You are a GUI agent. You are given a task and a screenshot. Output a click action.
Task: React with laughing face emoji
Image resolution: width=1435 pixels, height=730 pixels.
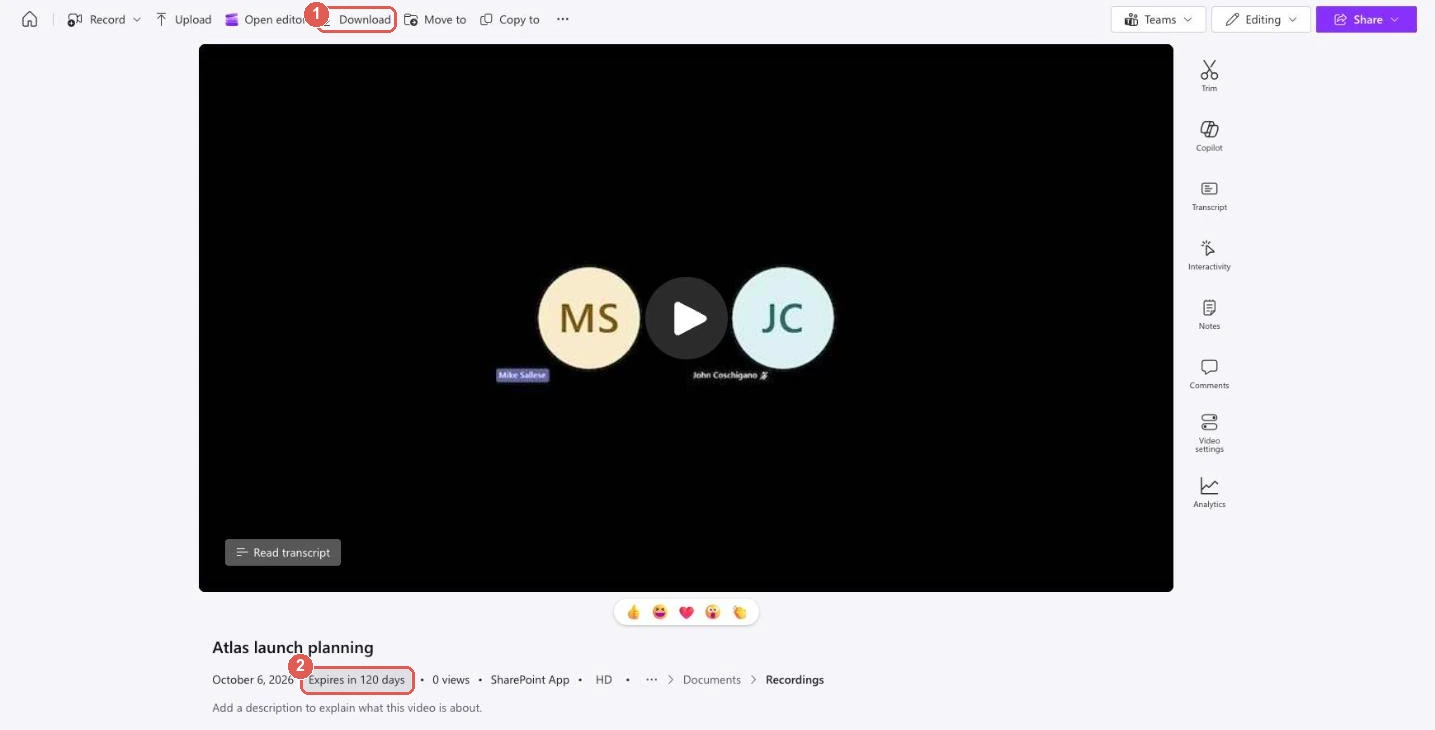(659, 612)
